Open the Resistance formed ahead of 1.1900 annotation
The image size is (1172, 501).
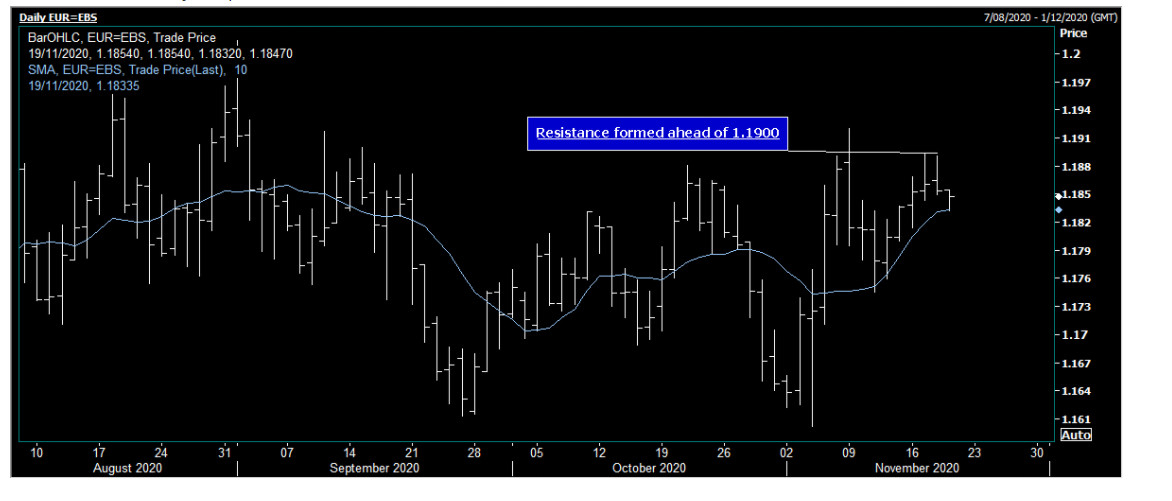[658, 134]
